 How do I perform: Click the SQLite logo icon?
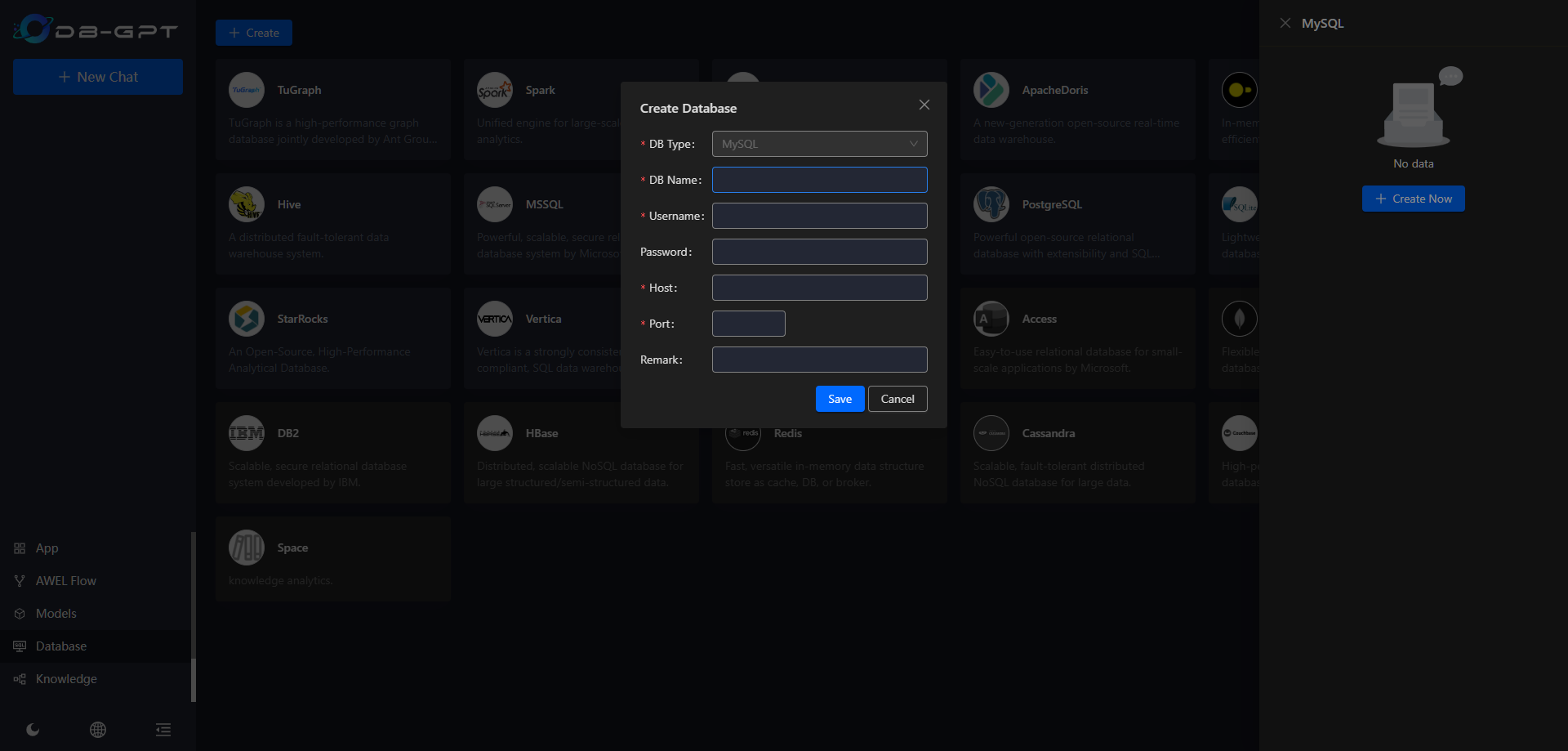point(1240,204)
